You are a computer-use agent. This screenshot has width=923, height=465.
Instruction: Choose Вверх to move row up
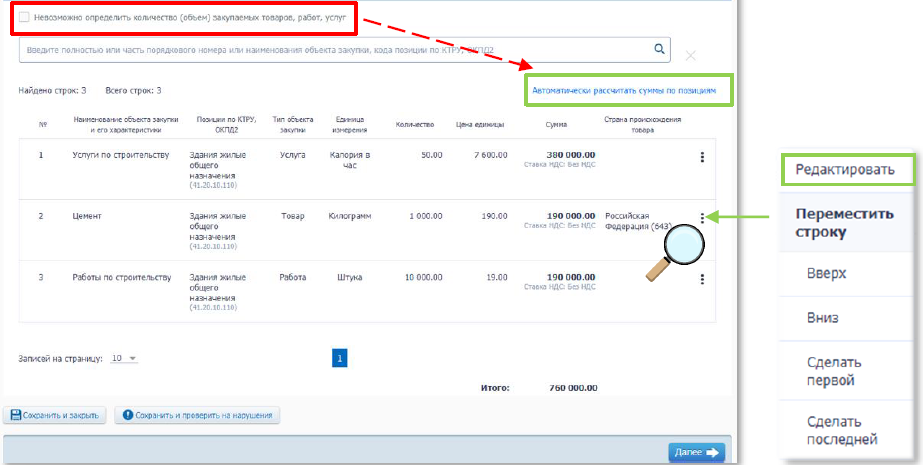pyautogui.click(x=827, y=273)
